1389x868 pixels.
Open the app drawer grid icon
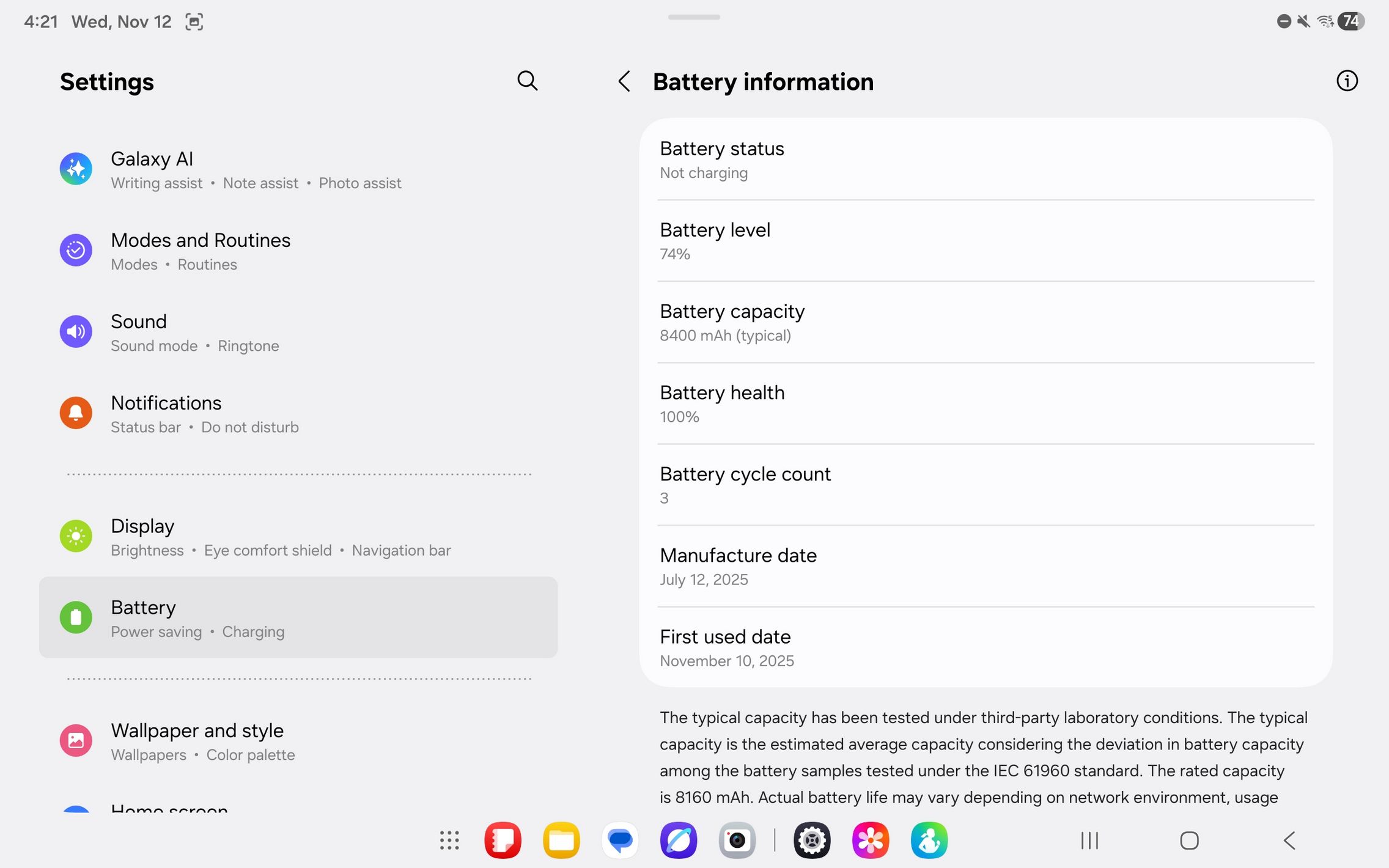click(x=449, y=840)
